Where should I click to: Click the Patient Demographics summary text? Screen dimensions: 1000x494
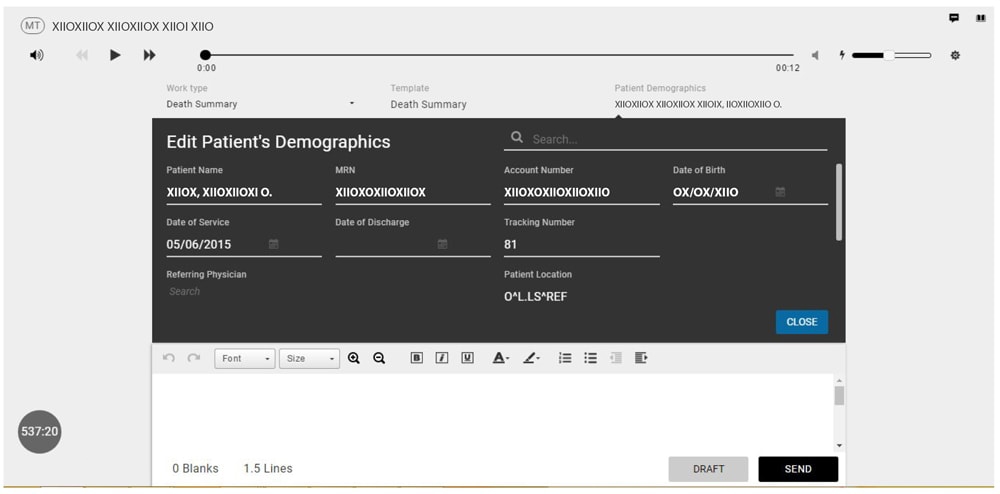tap(698, 105)
